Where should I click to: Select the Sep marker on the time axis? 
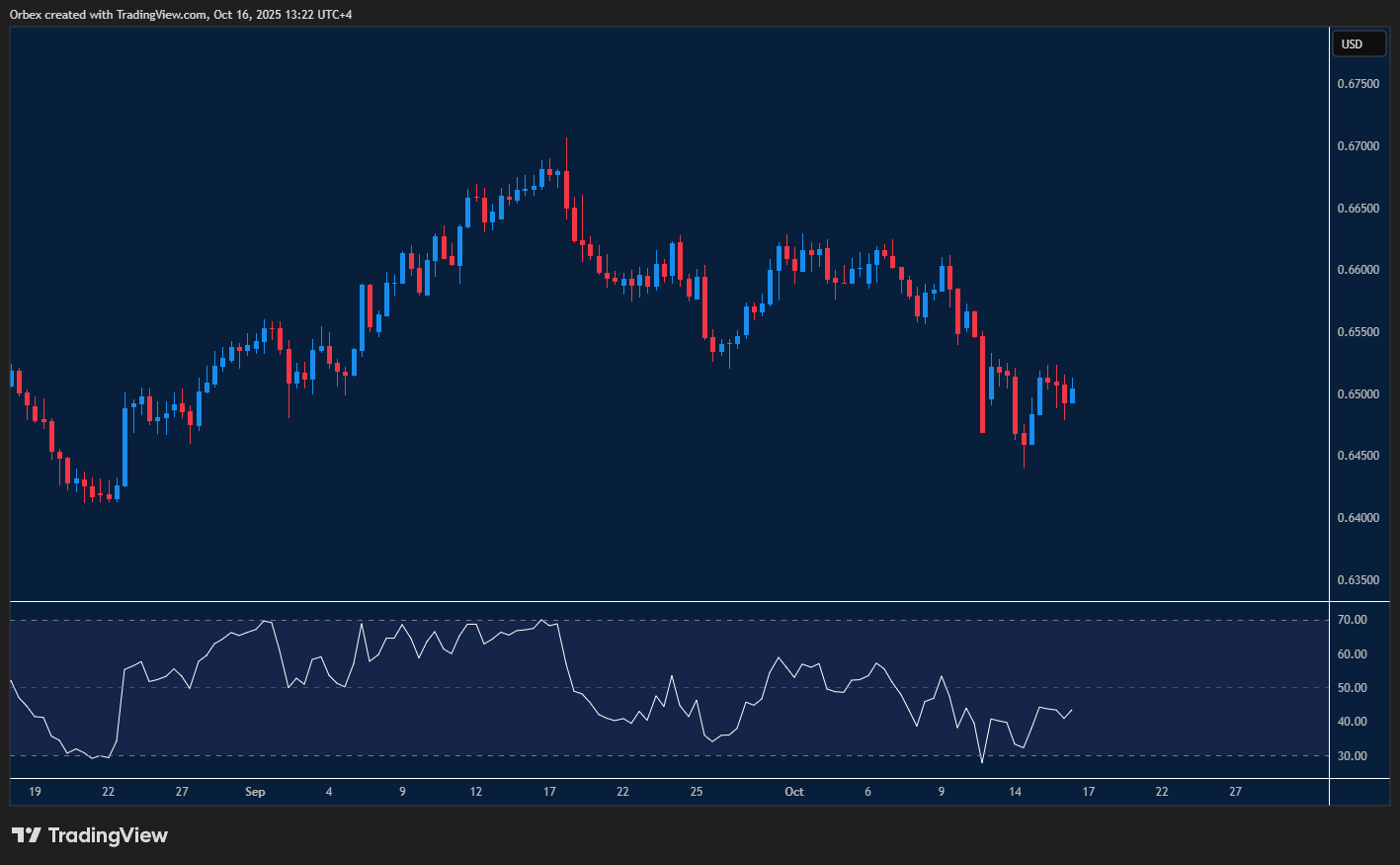(255, 792)
